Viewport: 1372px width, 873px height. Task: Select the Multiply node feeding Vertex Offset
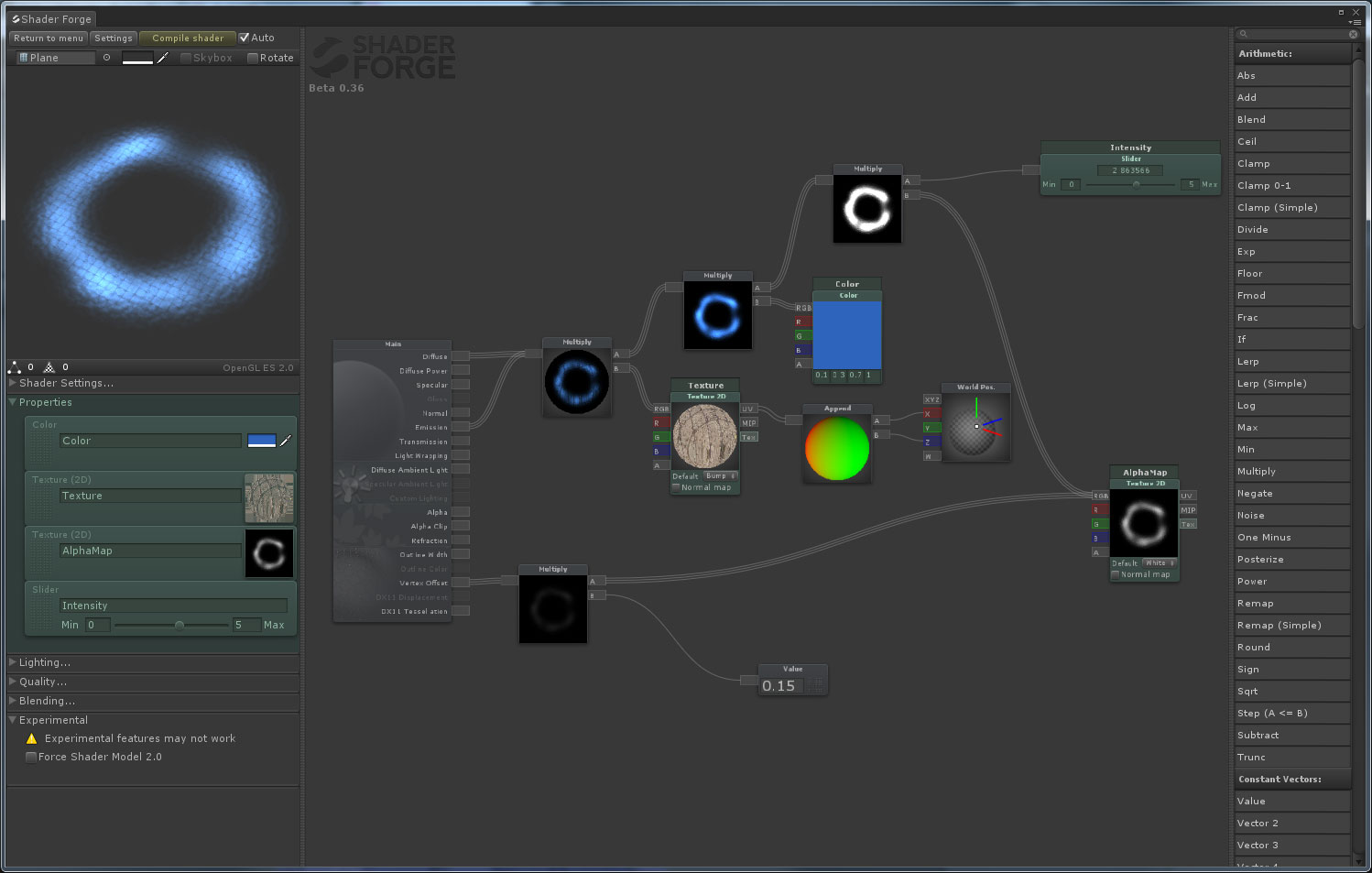[553, 604]
